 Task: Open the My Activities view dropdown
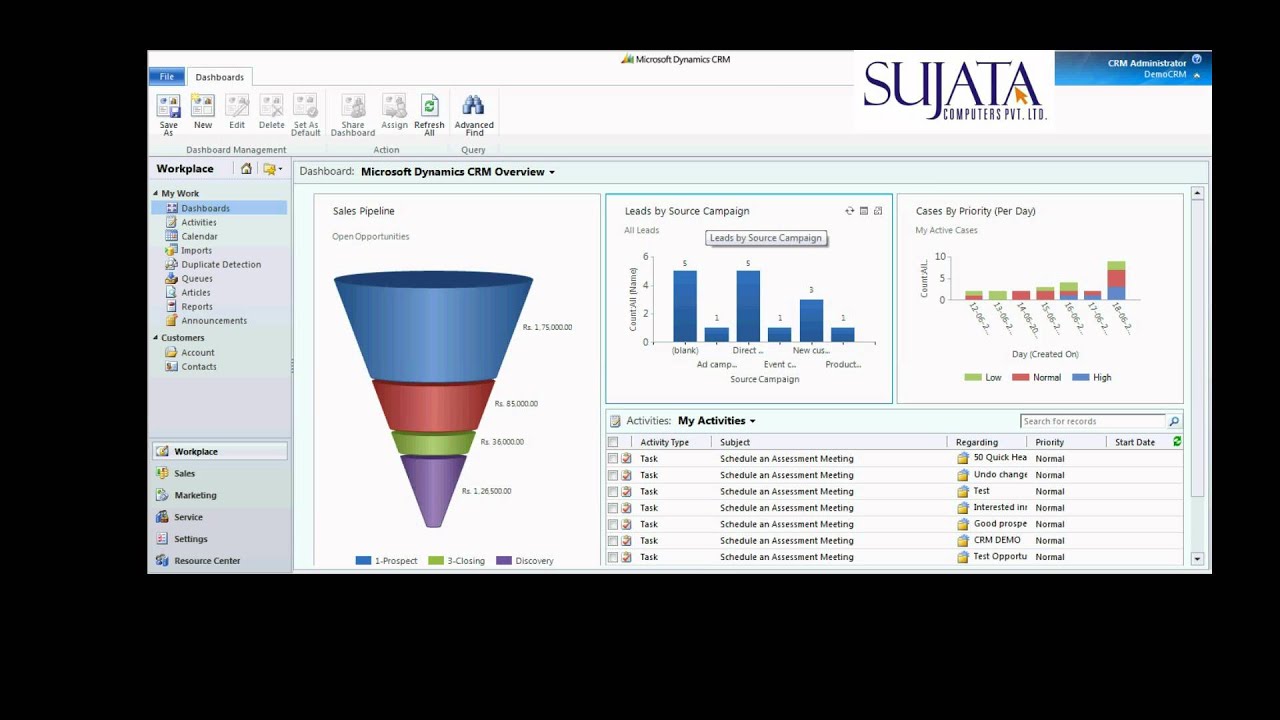[753, 421]
